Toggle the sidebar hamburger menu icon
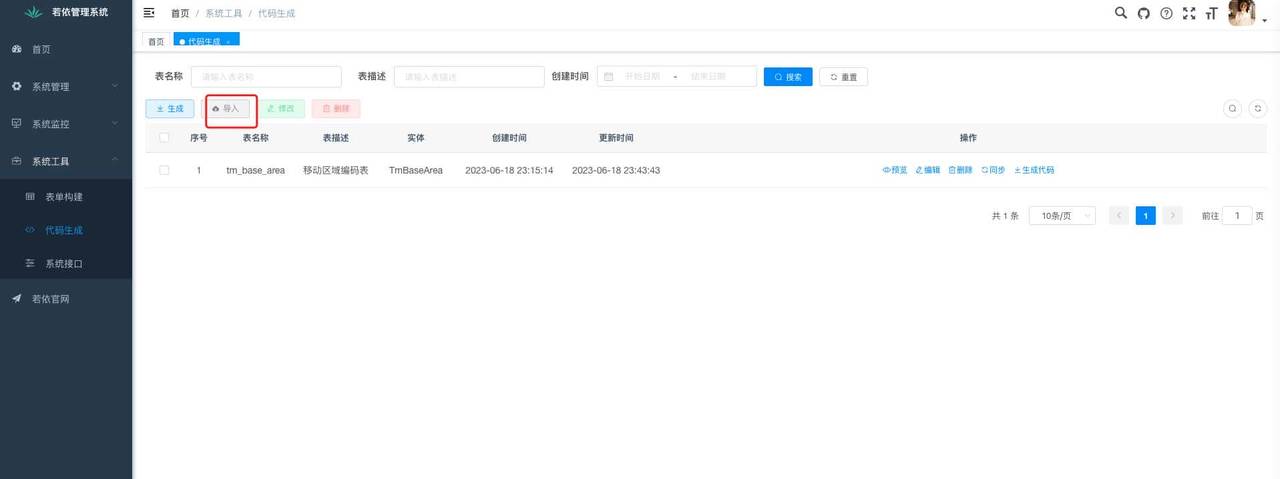Viewport: 1280px width, 479px height. 149,13
